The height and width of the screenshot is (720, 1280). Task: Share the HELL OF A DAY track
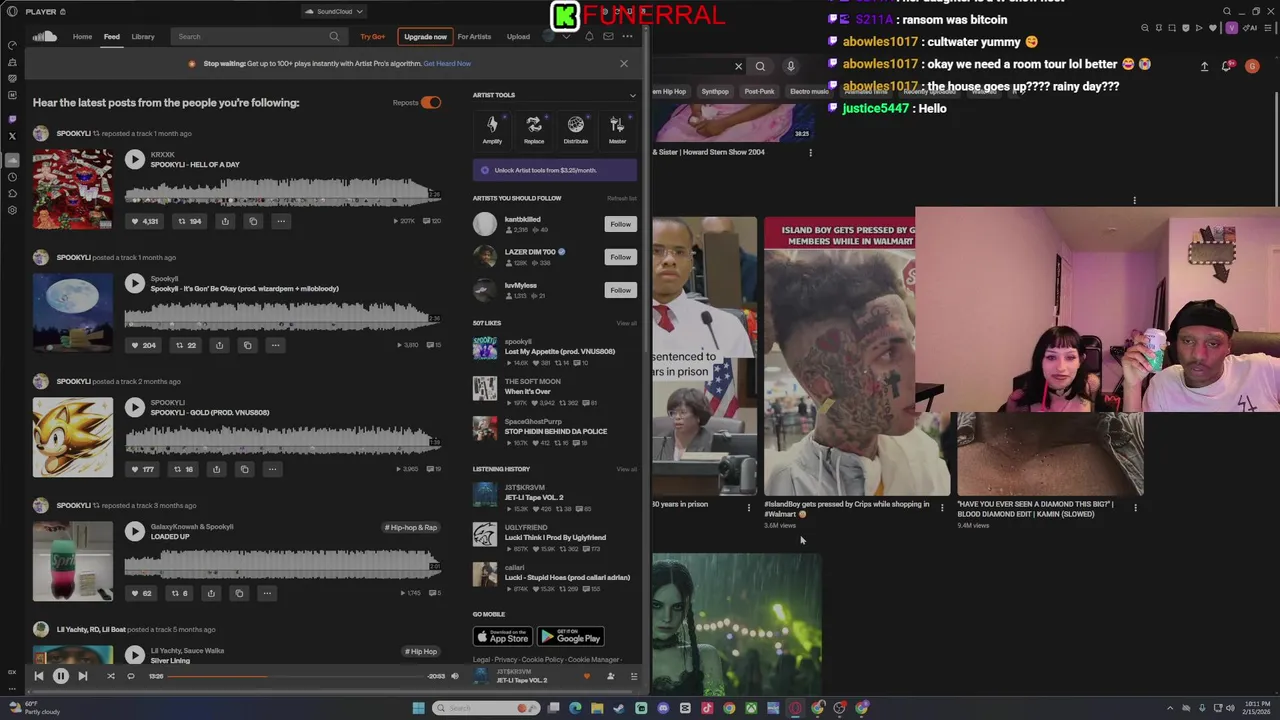click(225, 221)
